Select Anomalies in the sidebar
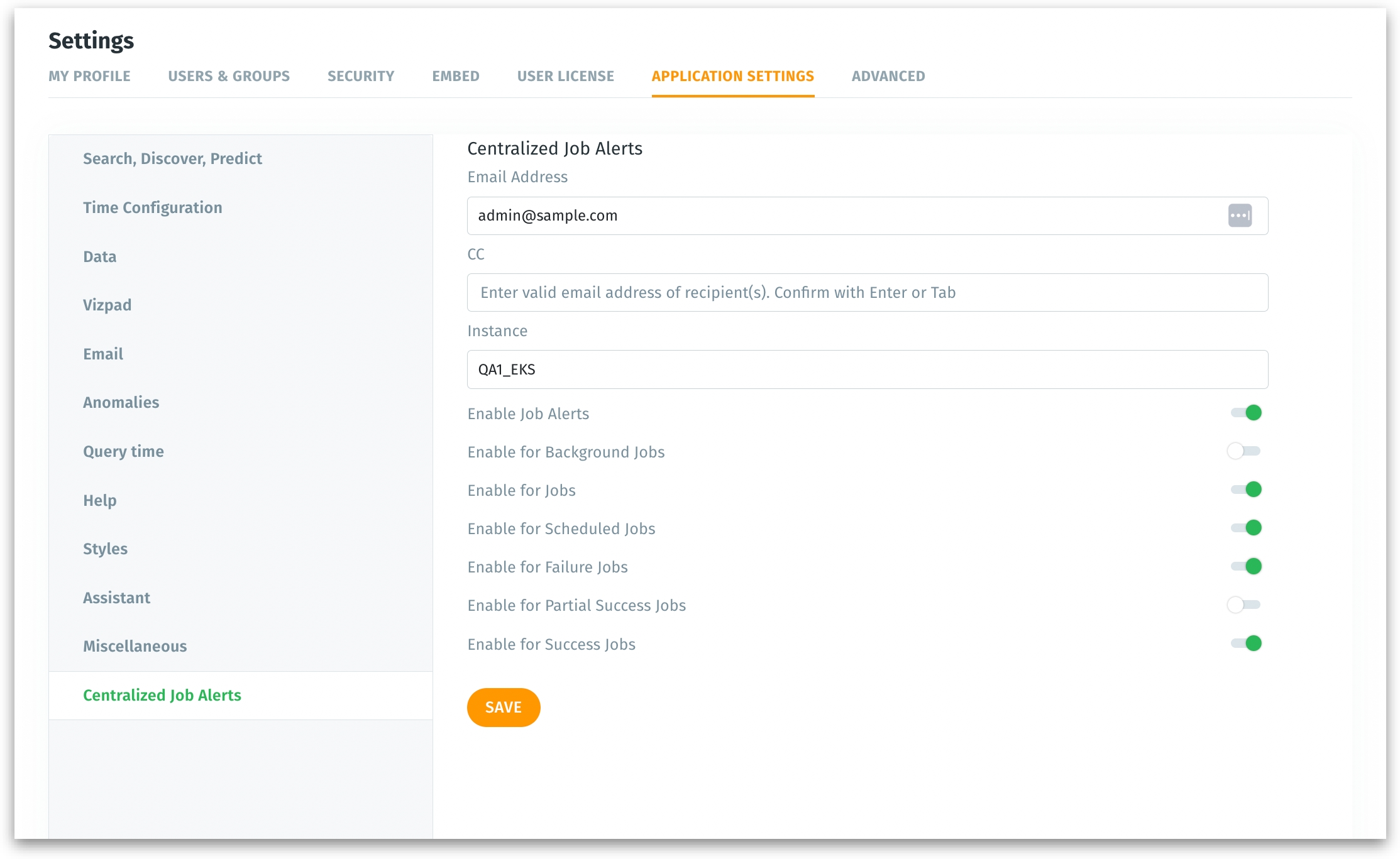 (x=241, y=403)
